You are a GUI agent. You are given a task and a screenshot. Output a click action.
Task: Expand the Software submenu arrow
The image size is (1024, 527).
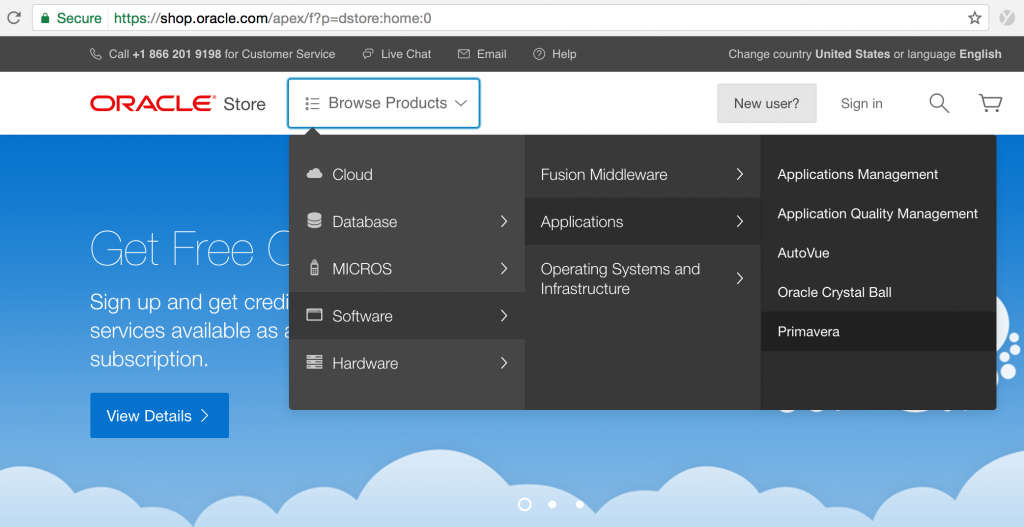click(x=504, y=315)
